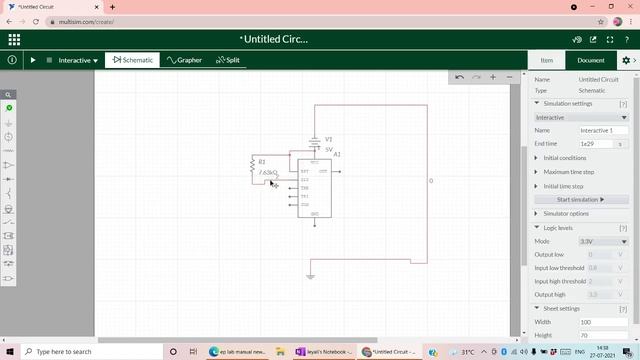Open the Document properties tab
640x360 pixels.
(x=591, y=60)
